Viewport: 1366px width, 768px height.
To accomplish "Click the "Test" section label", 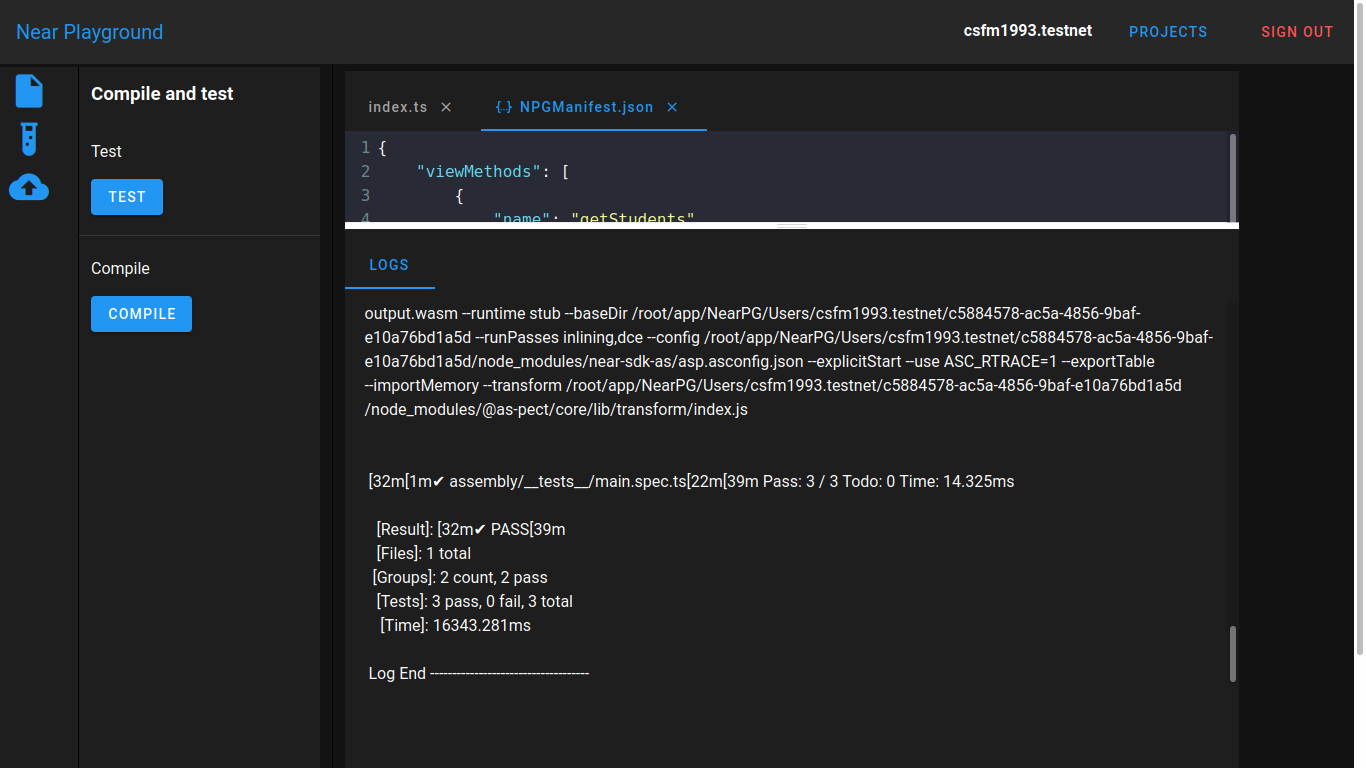I will tap(106, 152).
